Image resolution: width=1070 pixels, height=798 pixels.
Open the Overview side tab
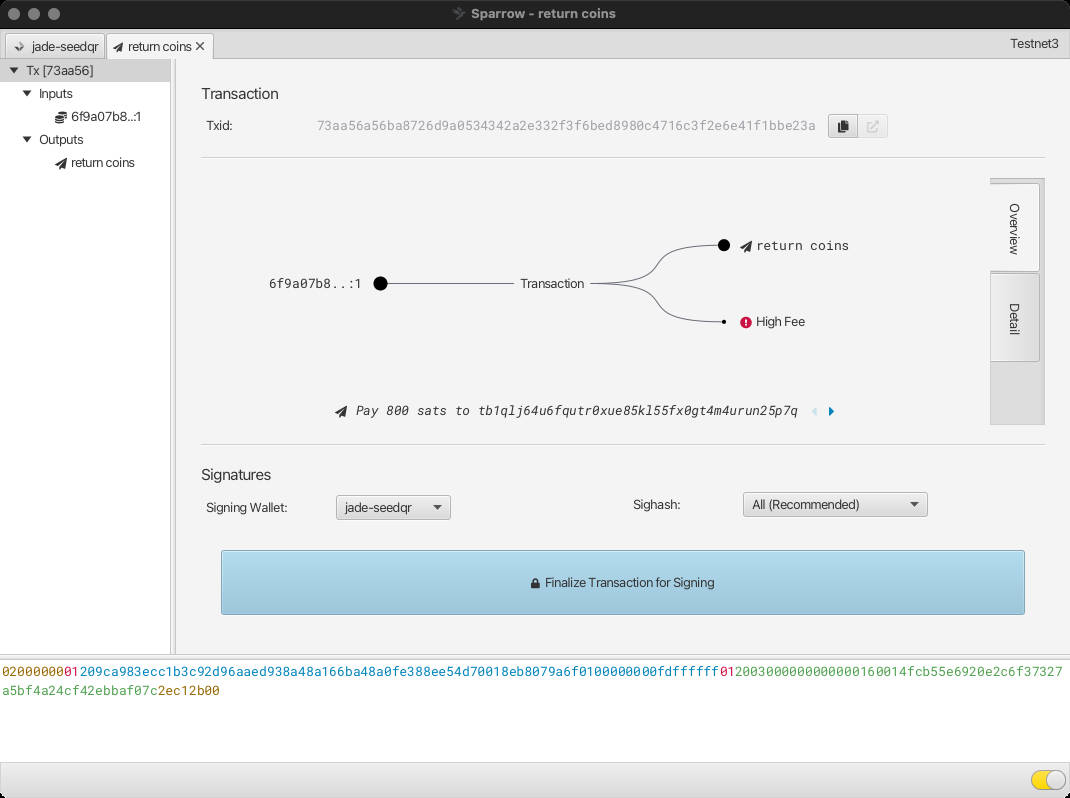pyautogui.click(x=1015, y=228)
